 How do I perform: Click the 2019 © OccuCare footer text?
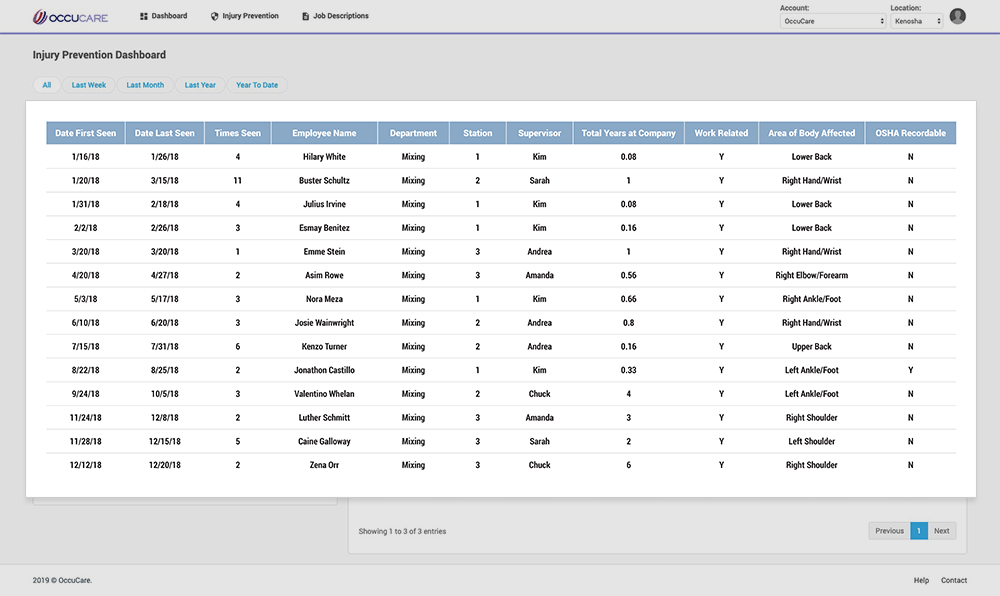coord(62,580)
